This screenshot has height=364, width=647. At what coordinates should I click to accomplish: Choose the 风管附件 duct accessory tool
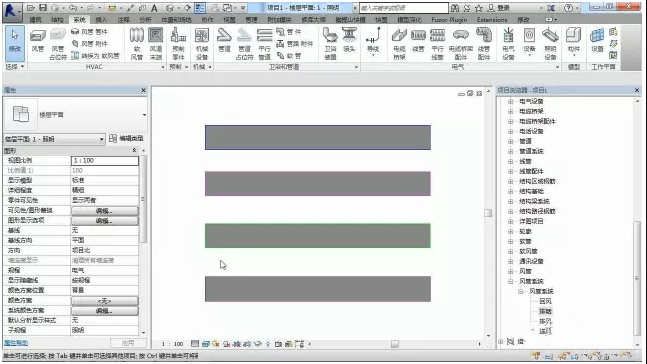click(x=89, y=43)
